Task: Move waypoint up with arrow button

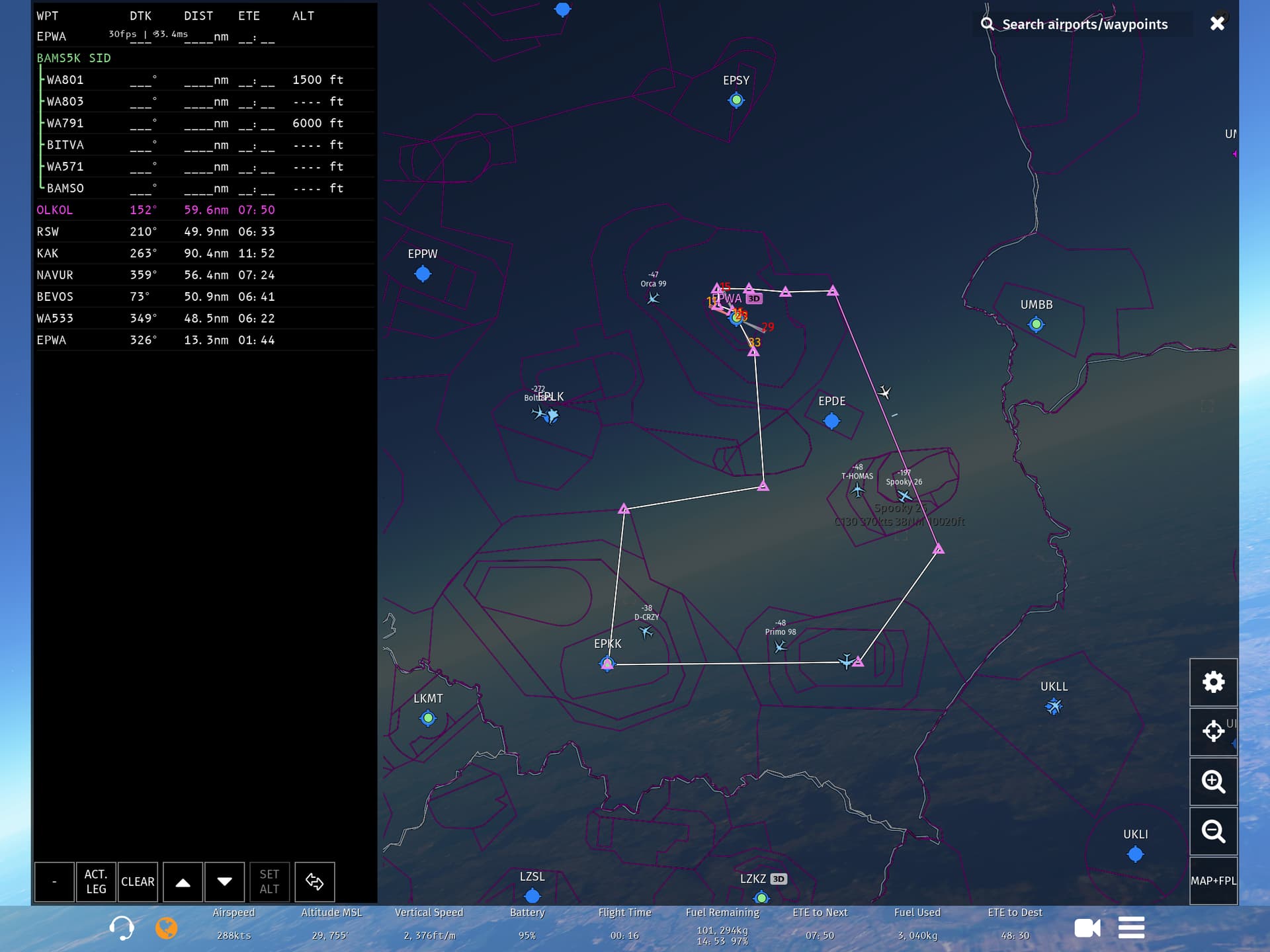Action: tap(183, 882)
